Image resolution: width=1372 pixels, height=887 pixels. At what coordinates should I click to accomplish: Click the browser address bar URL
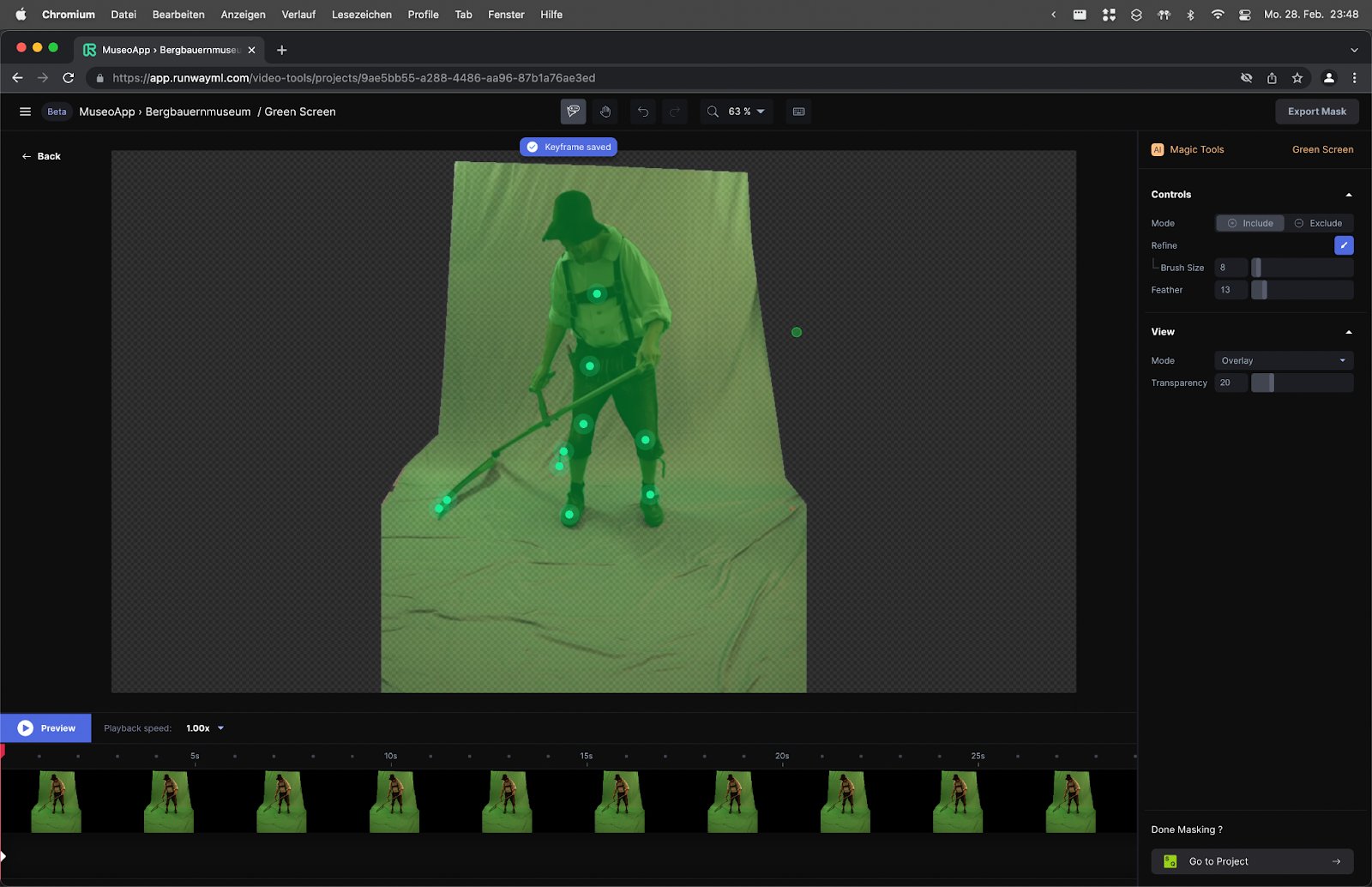coord(354,78)
